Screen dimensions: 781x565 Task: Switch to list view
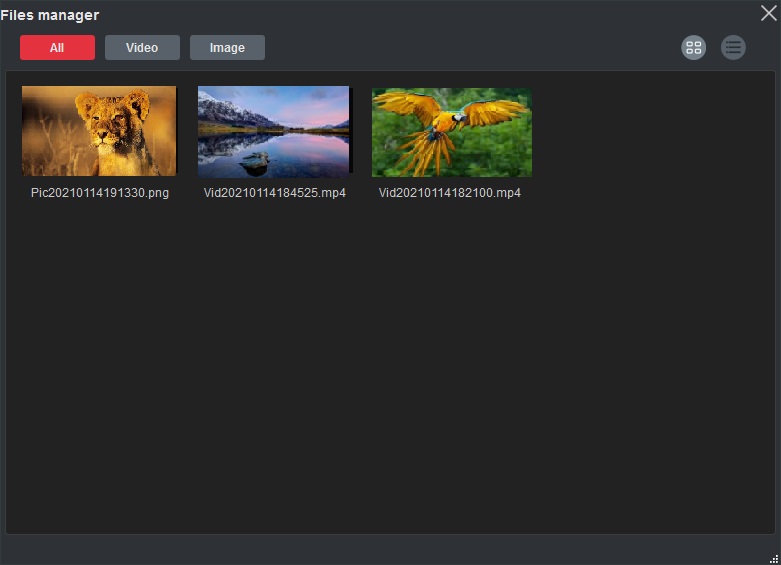[x=733, y=48]
